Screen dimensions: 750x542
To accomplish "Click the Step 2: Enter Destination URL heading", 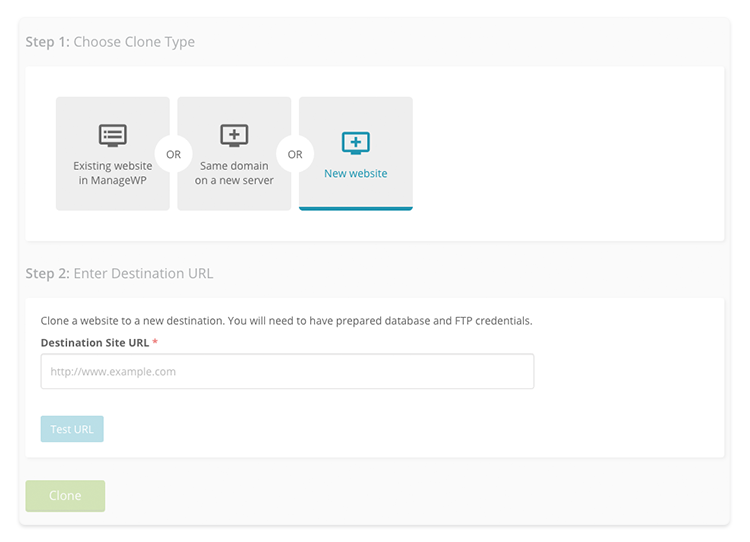I will [x=119, y=273].
